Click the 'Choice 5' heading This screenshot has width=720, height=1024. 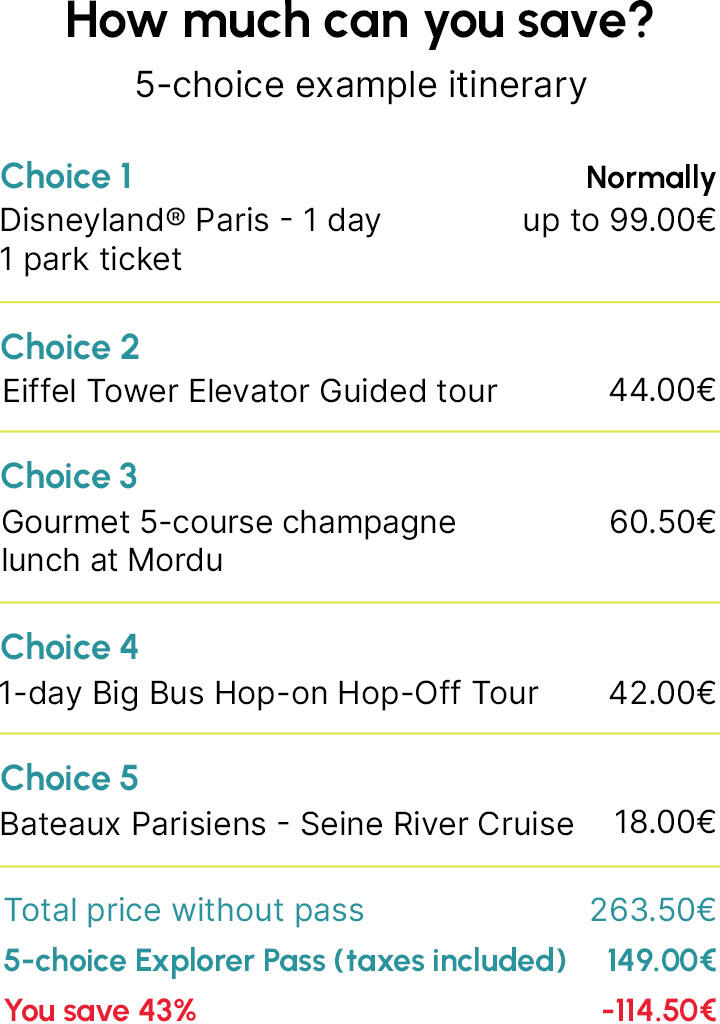point(69,778)
